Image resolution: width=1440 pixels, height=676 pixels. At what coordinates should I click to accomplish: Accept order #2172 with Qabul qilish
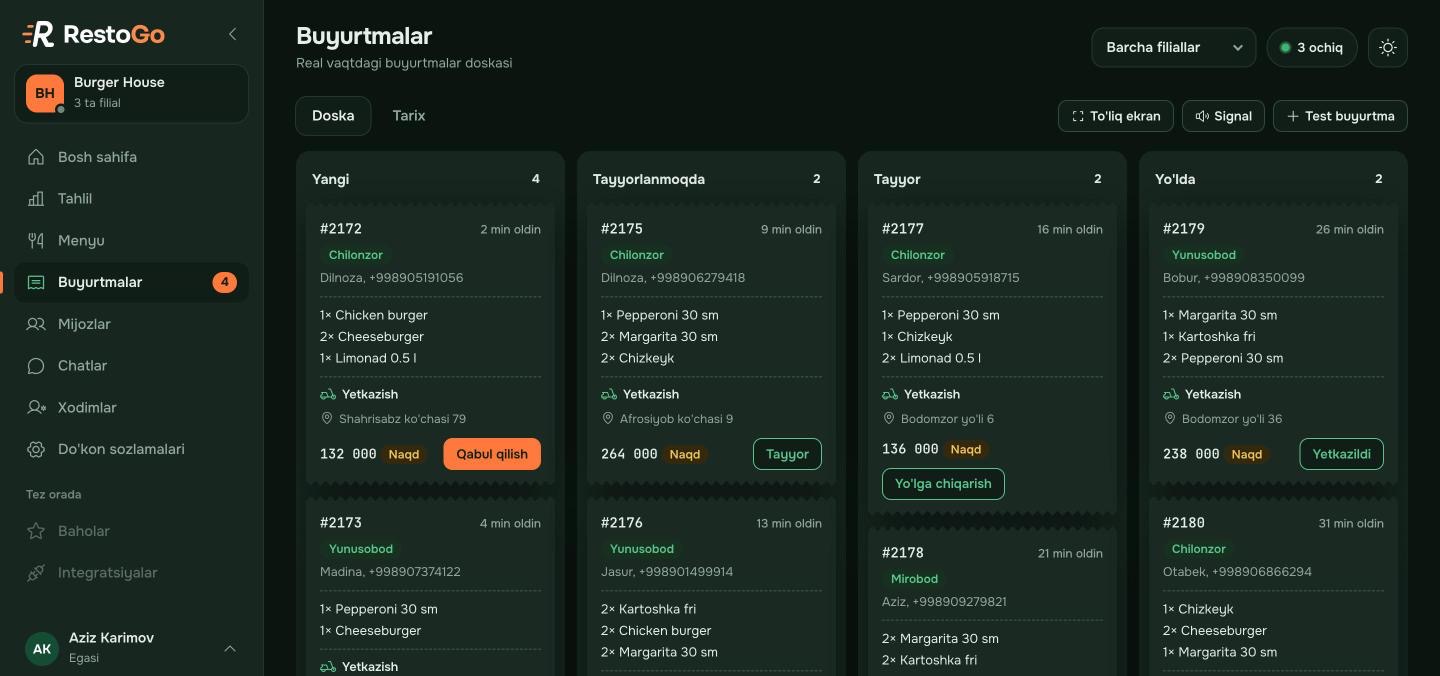point(492,454)
